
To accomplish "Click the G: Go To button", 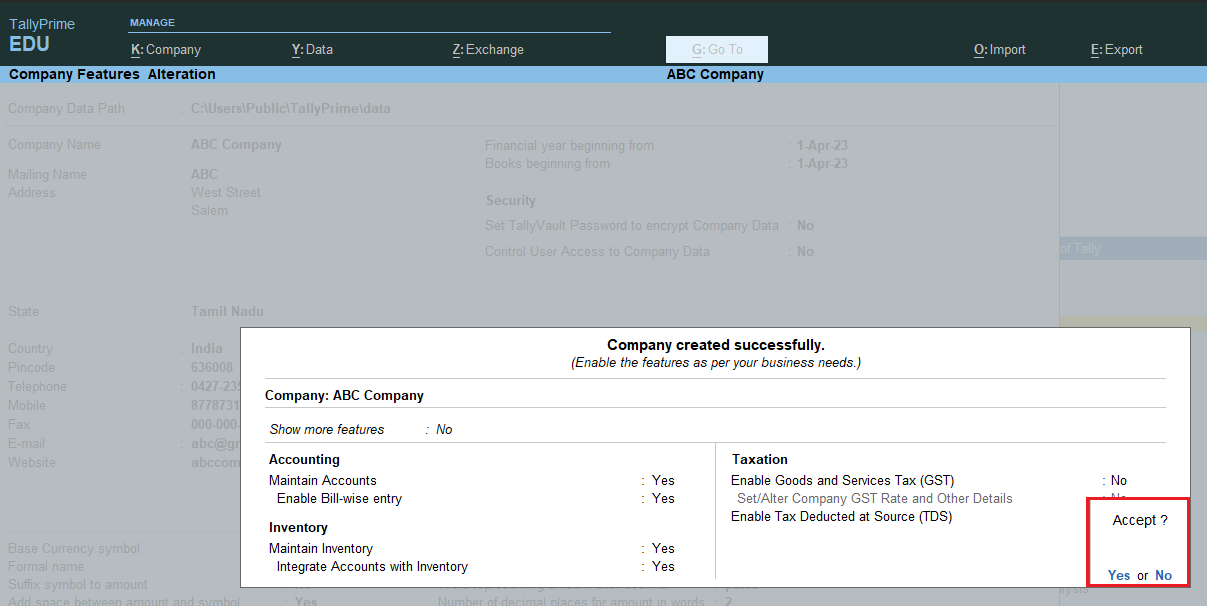I will [x=716, y=48].
